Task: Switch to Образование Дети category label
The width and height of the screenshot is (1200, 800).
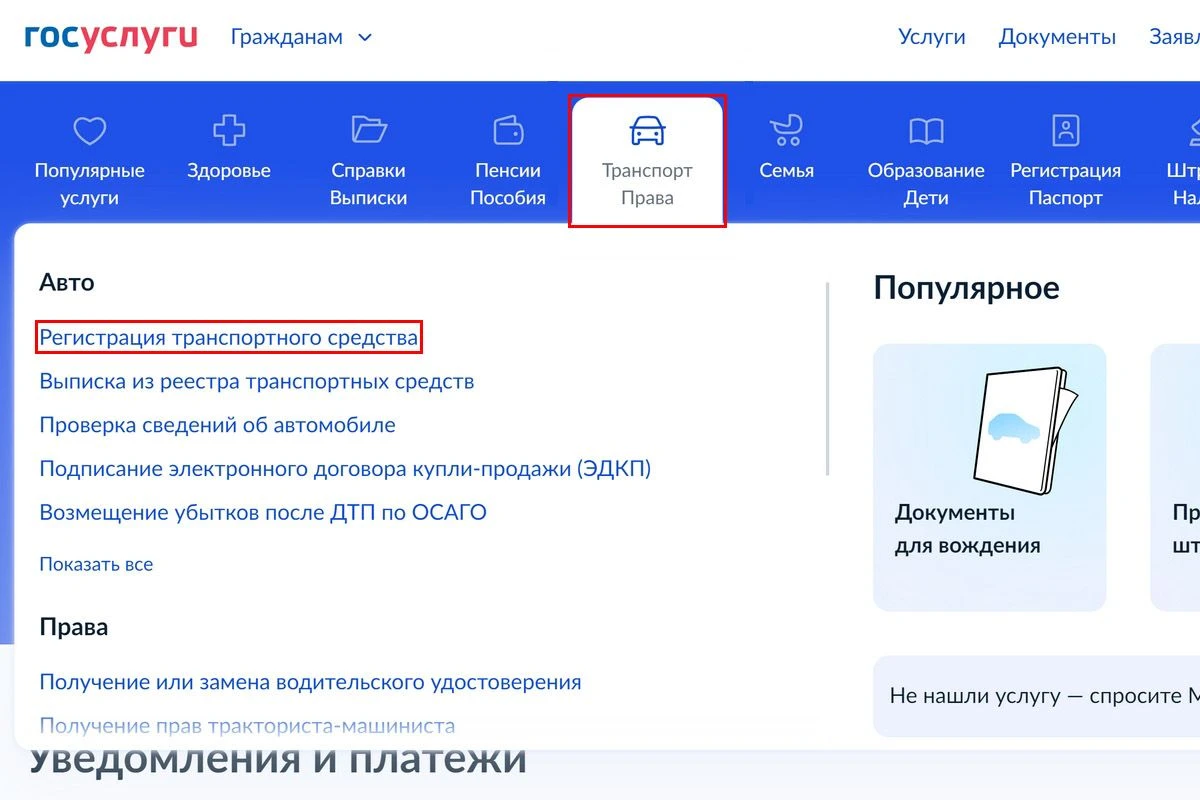Action: pyautogui.click(x=926, y=184)
